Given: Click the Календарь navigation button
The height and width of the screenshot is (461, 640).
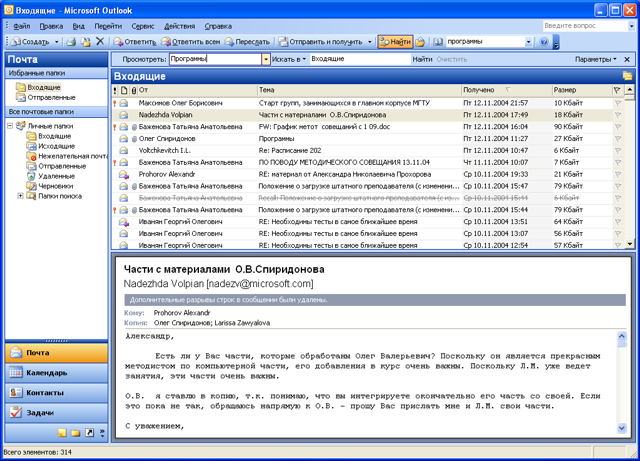Looking at the screenshot, I should pos(56,372).
